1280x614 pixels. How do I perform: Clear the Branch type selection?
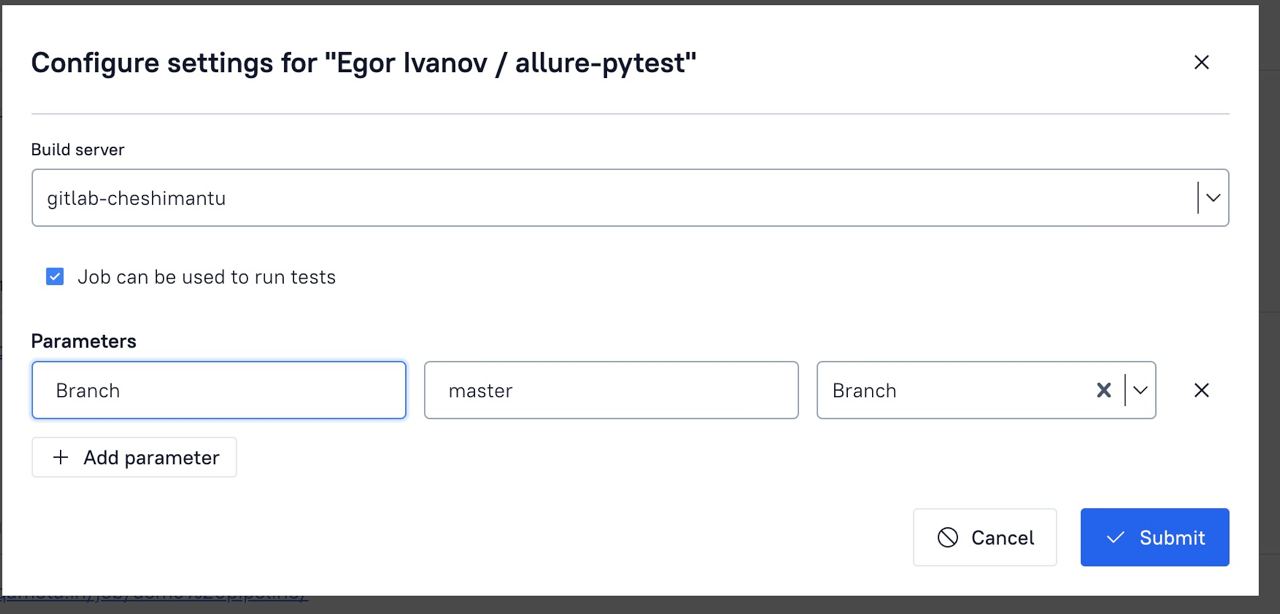[x=1103, y=390]
